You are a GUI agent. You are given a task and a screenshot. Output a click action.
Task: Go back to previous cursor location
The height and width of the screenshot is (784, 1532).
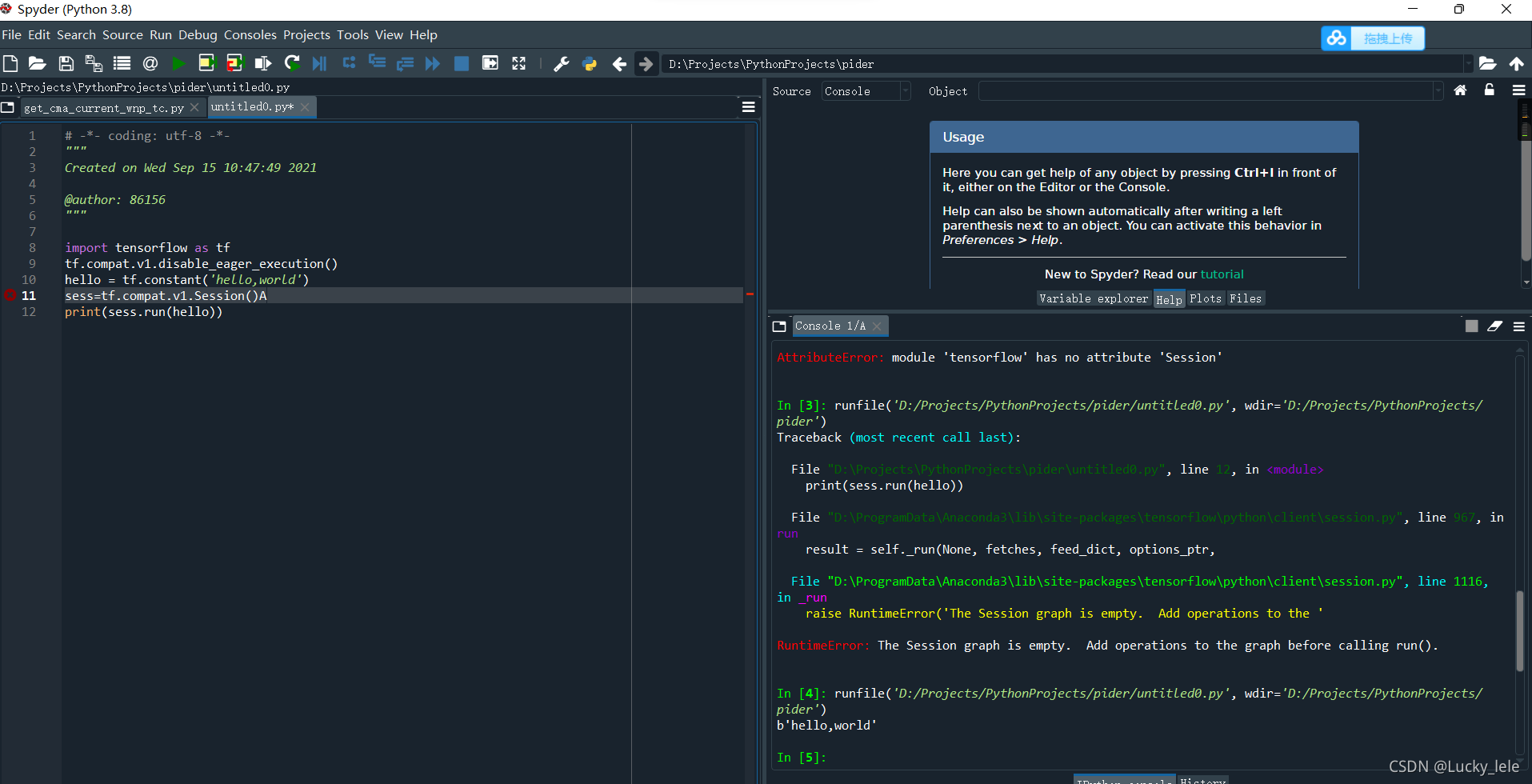pos(619,63)
